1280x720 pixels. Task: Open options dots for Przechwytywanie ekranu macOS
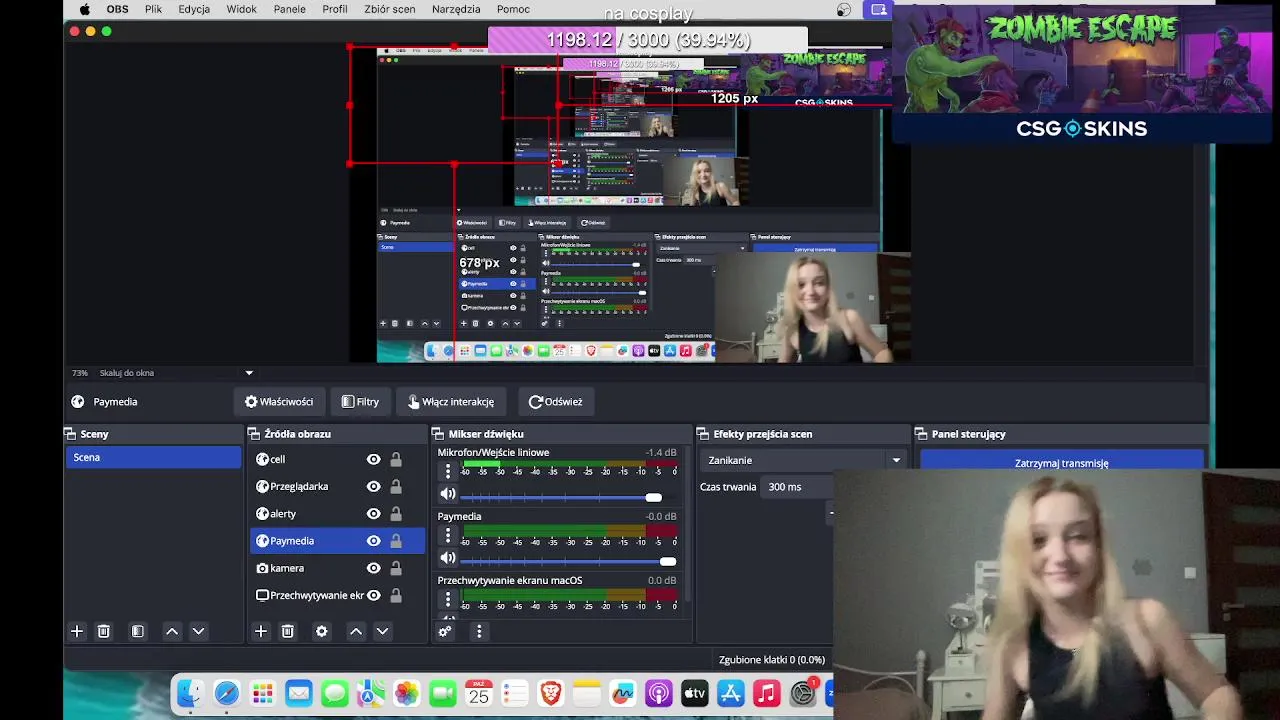point(448,599)
